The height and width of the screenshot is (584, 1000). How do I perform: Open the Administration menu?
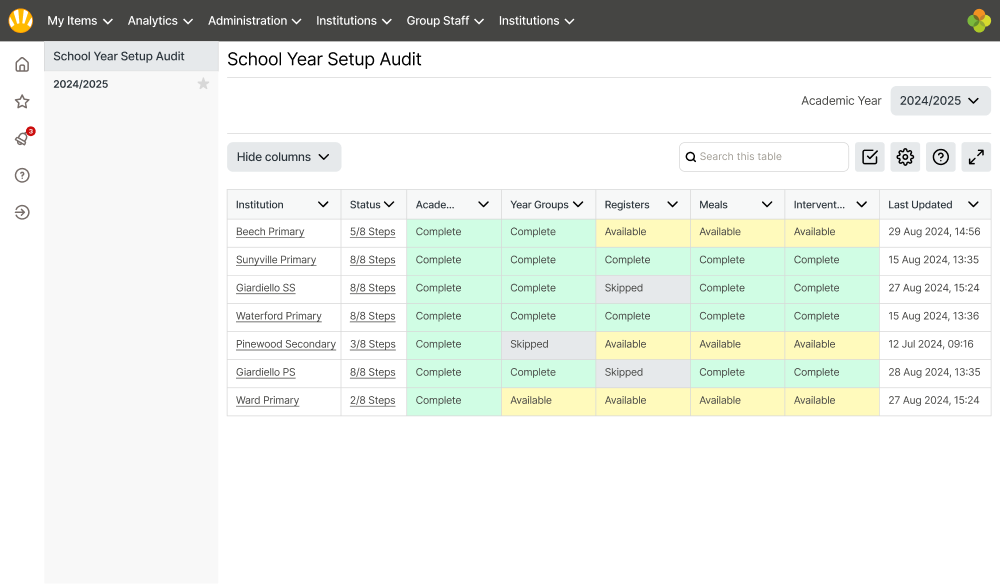point(254,20)
